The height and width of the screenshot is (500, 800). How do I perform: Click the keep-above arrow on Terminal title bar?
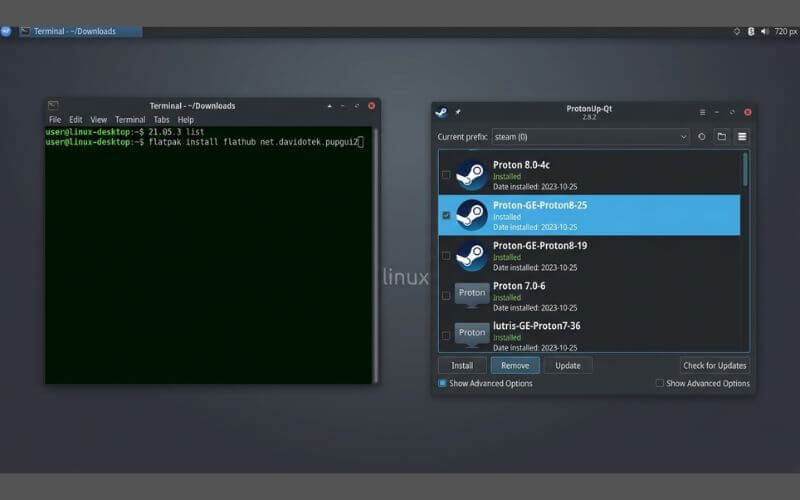click(329, 106)
